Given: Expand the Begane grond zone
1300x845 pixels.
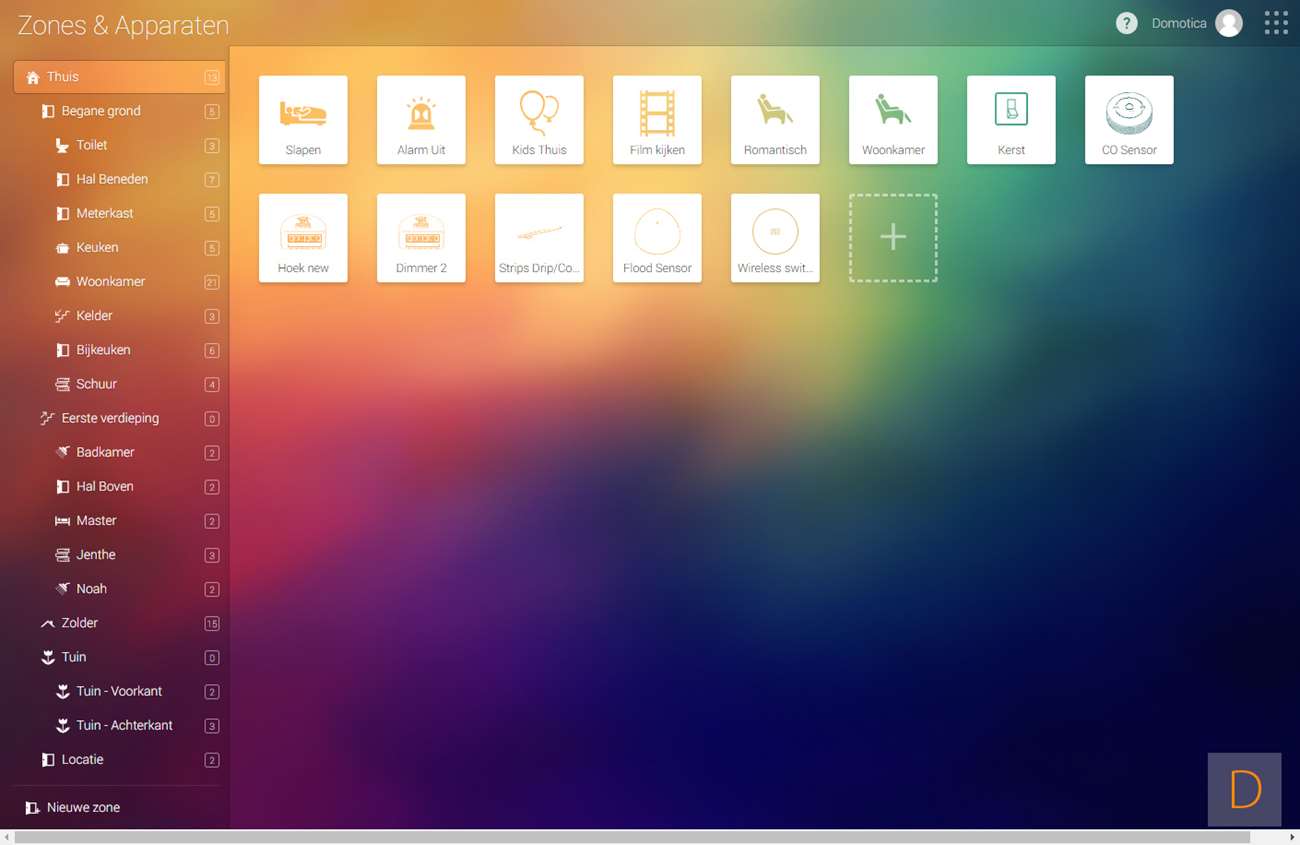Looking at the screenshot, I should point(101,111).
